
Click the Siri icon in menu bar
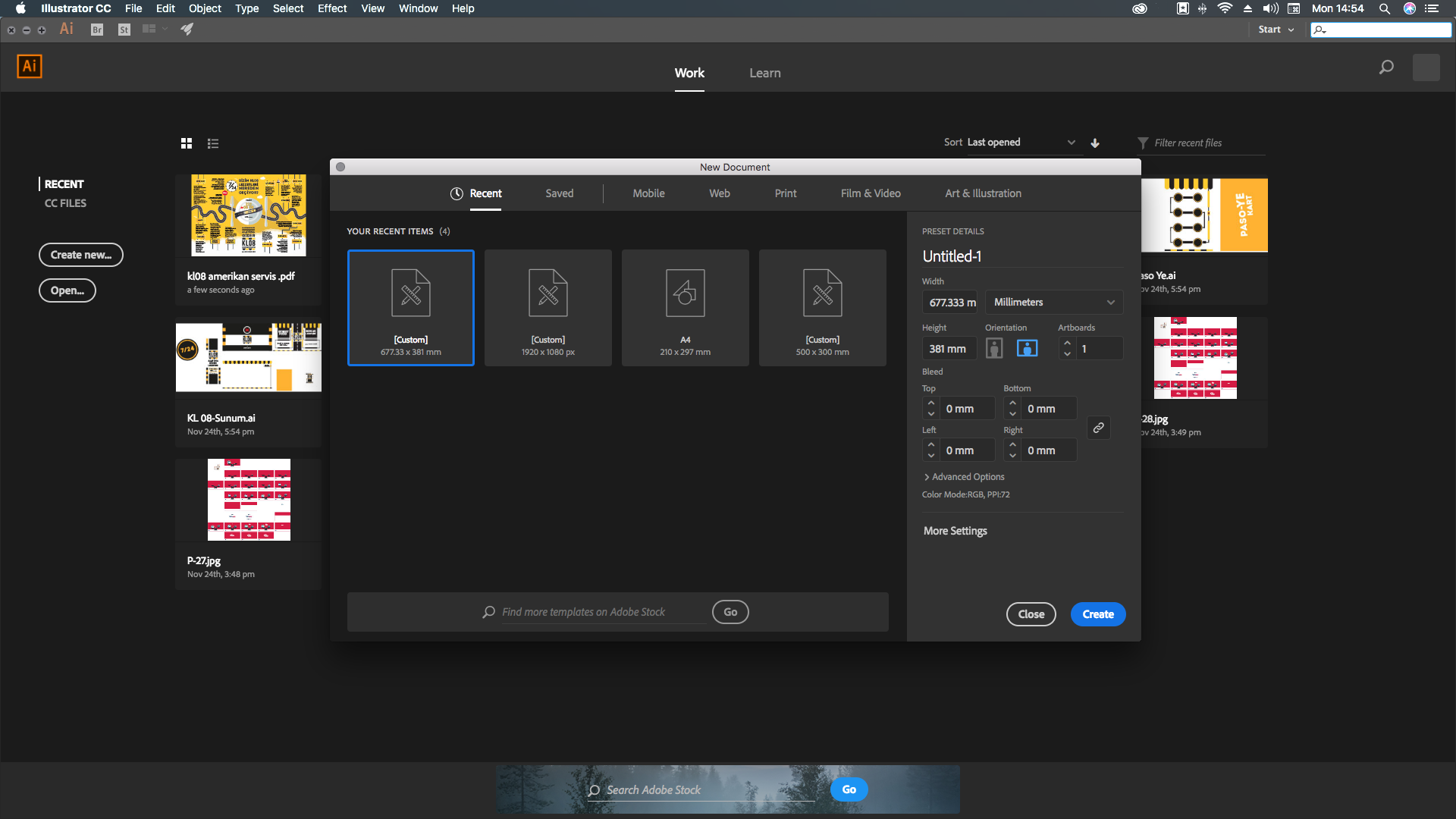coord(1410,8)
